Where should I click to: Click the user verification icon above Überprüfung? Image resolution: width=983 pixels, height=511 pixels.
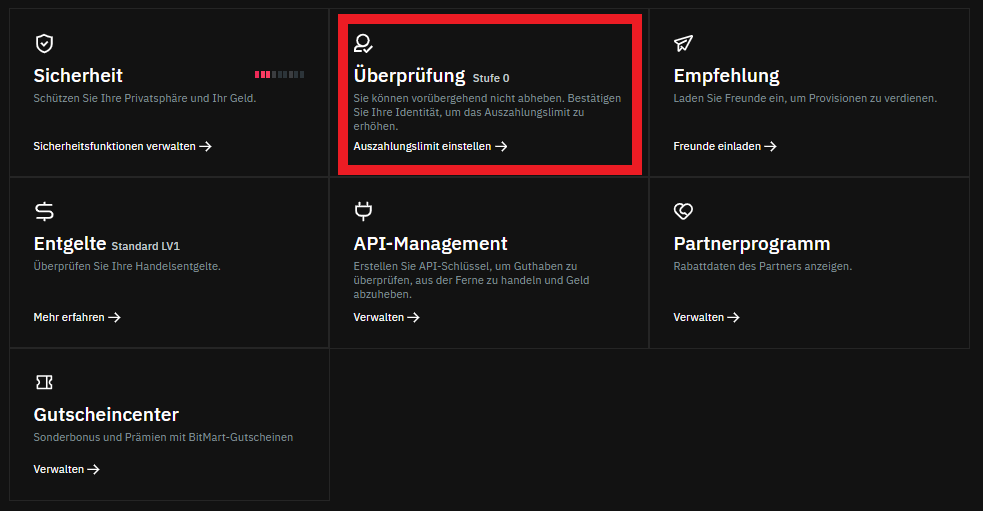click(363, 43)
